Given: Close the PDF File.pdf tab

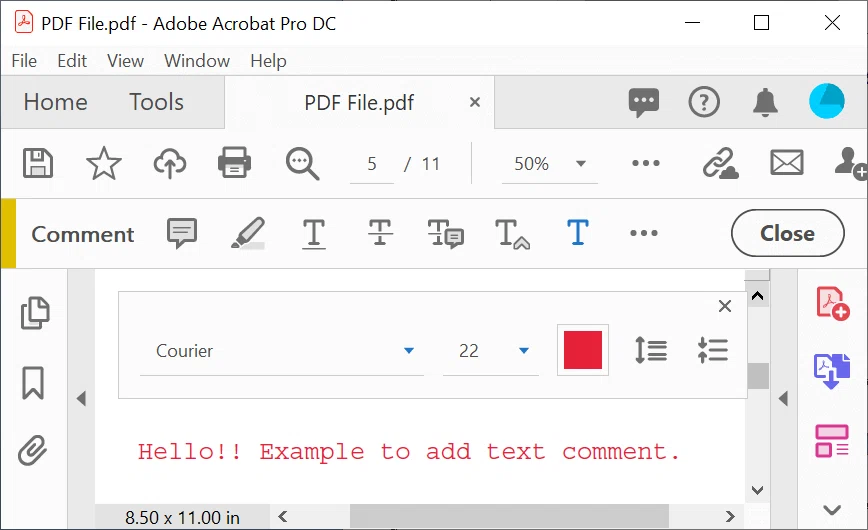Looking at the screenshot, I should tap(474, 102).
